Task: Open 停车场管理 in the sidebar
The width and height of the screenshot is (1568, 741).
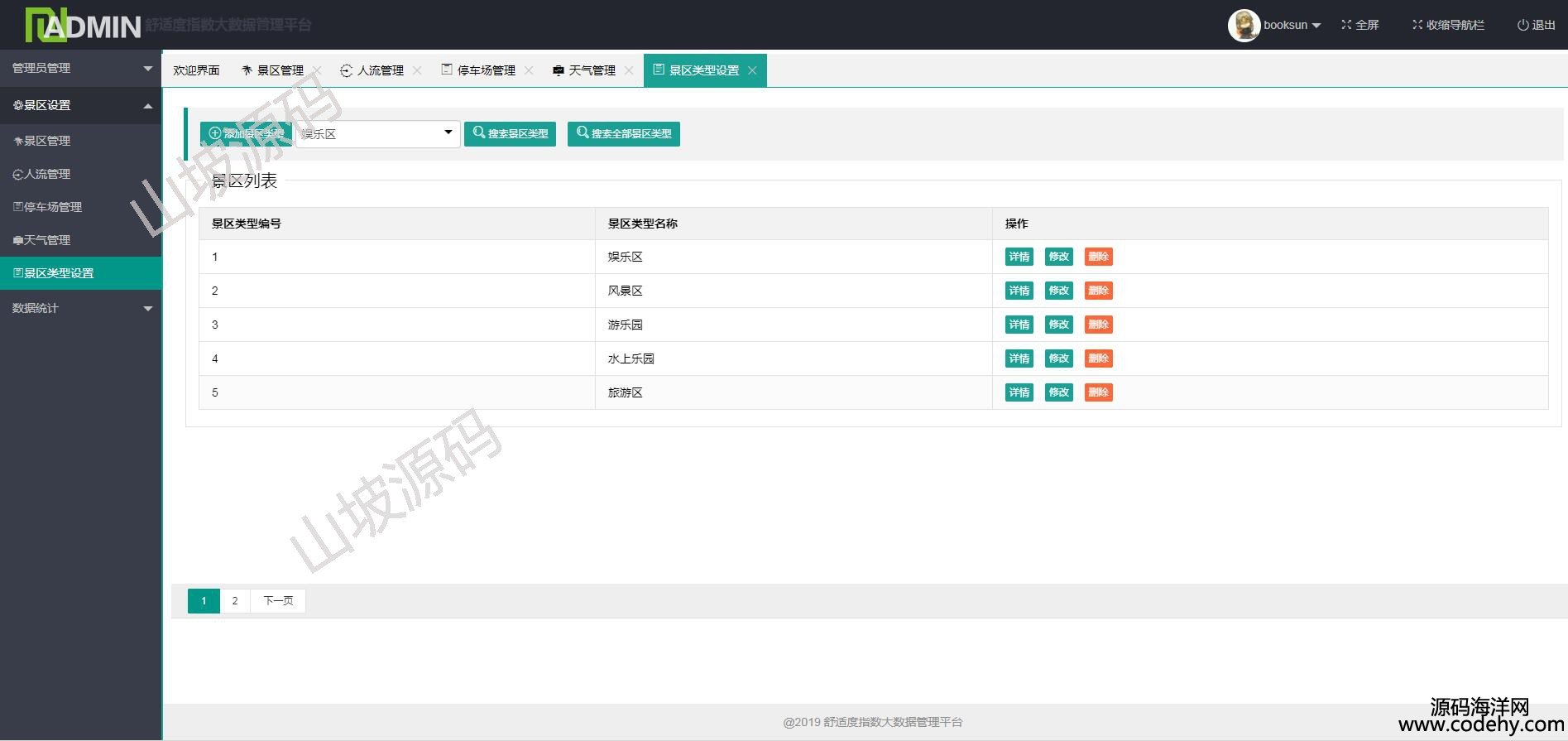Action: pos(52,207)
